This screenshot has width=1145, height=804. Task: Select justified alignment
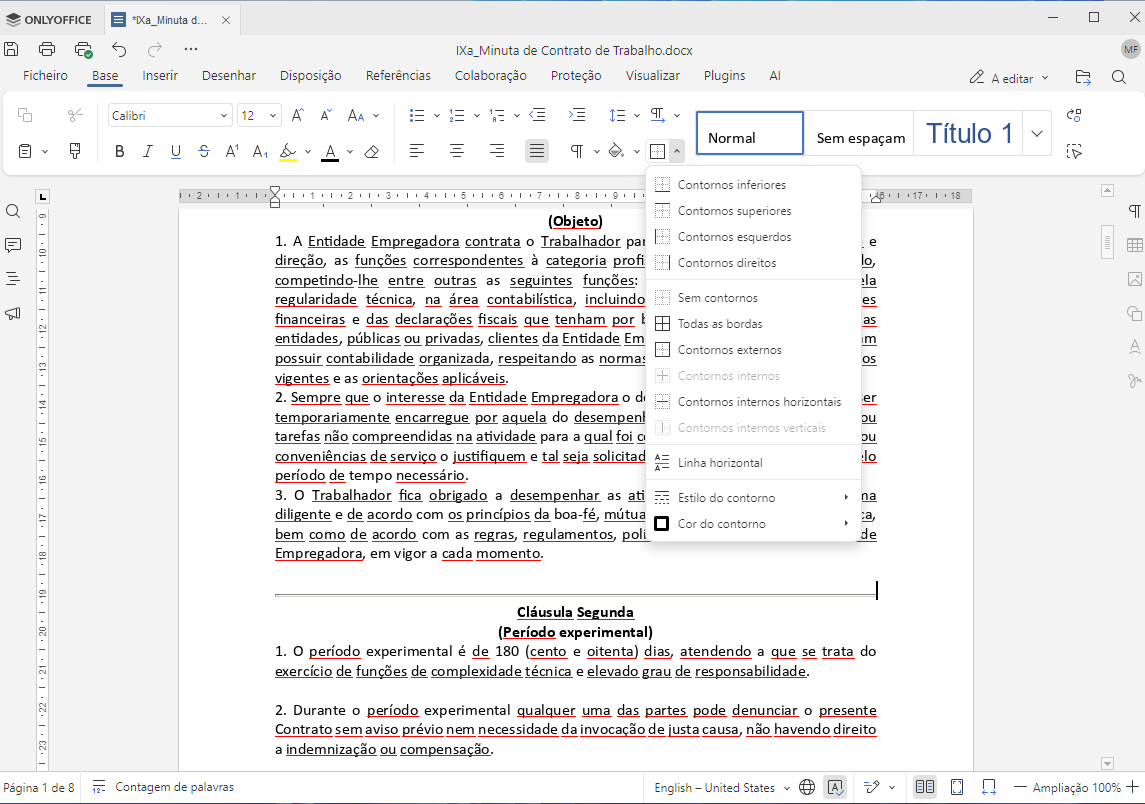tap(537, 151)
